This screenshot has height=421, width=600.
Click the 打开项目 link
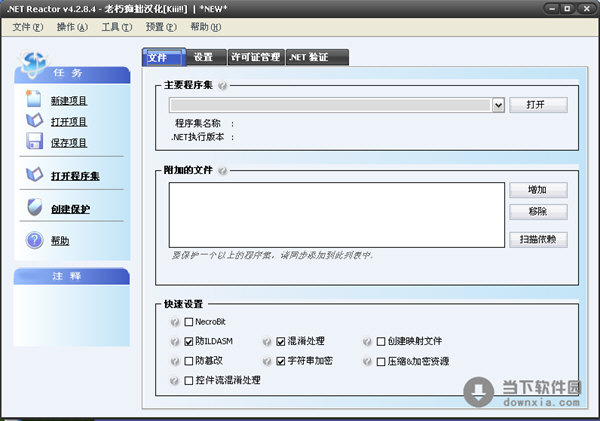69,122
